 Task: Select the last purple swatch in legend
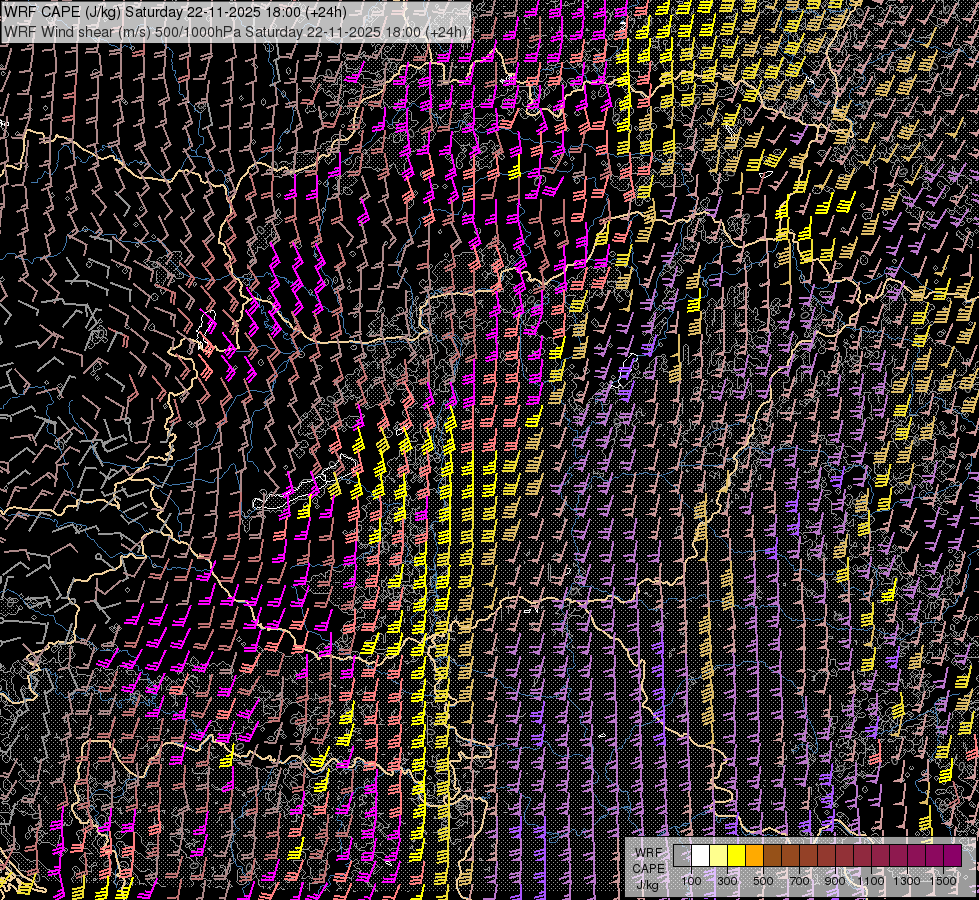click(952, 856)
